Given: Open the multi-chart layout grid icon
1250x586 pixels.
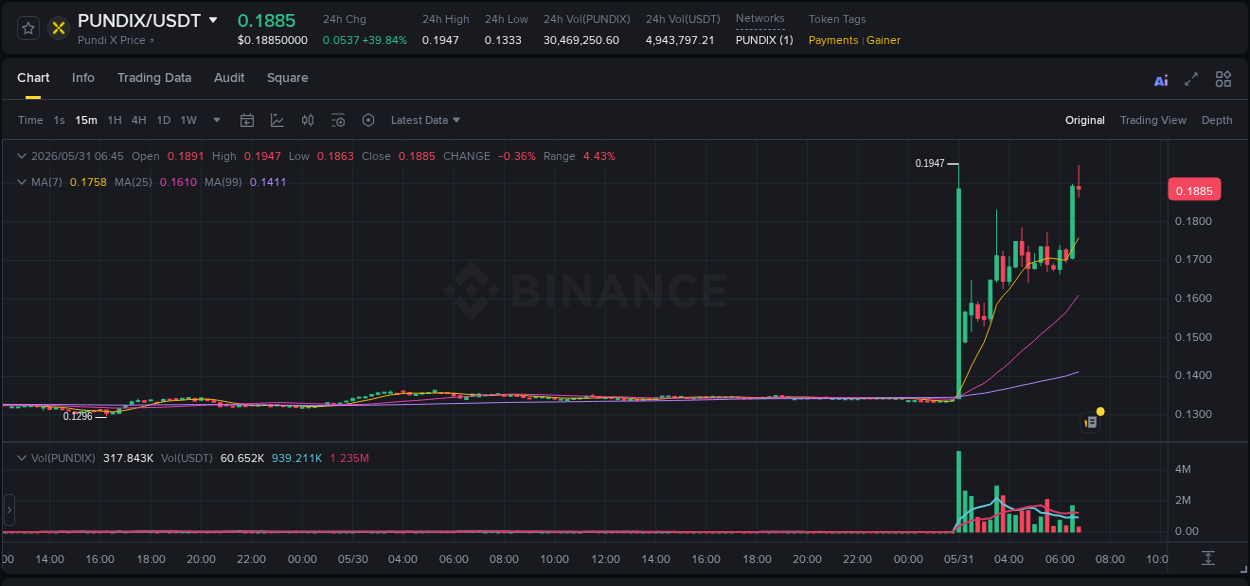Looking at the screenshot, I should point(1223,79).
